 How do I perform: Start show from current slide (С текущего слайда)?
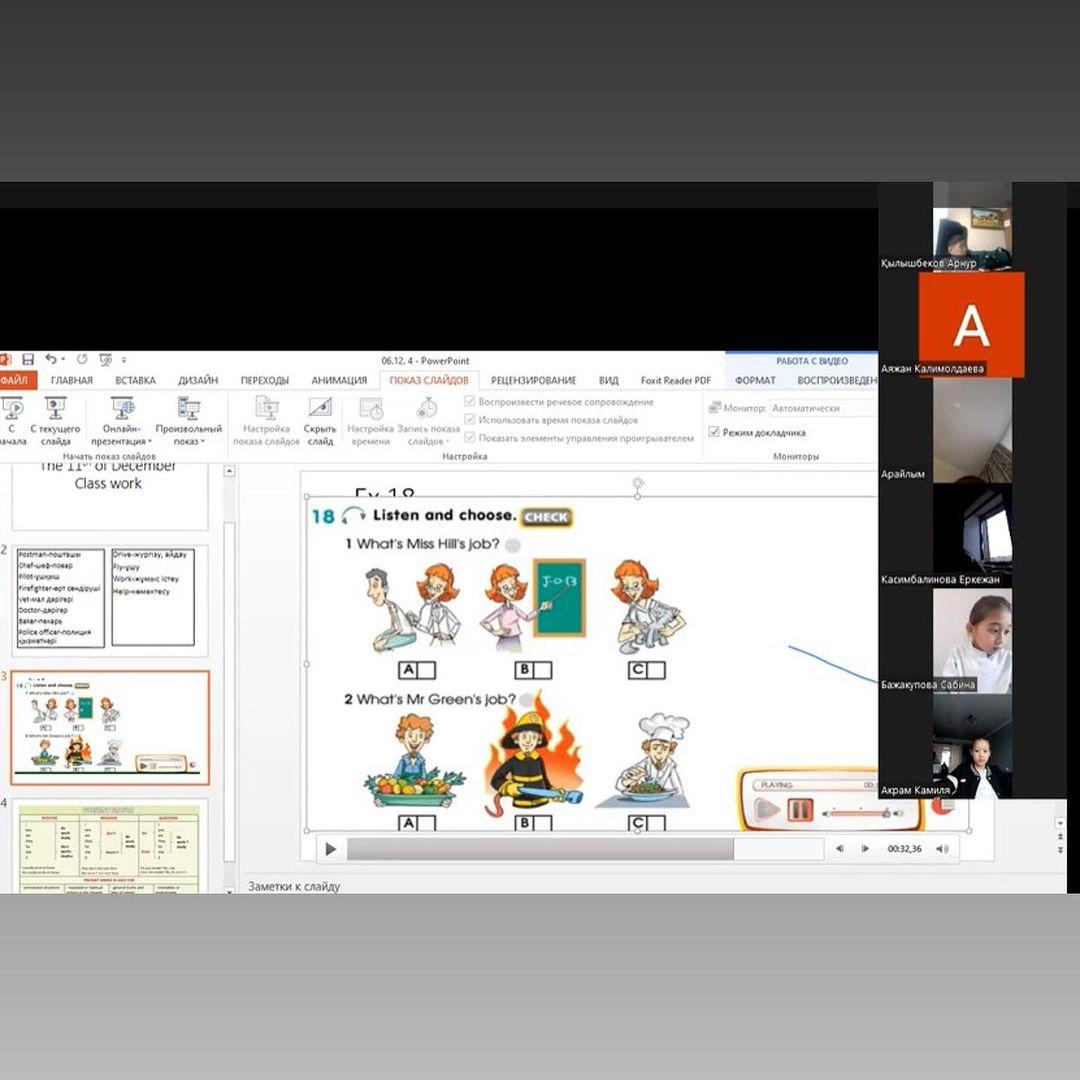pos(55,422)
